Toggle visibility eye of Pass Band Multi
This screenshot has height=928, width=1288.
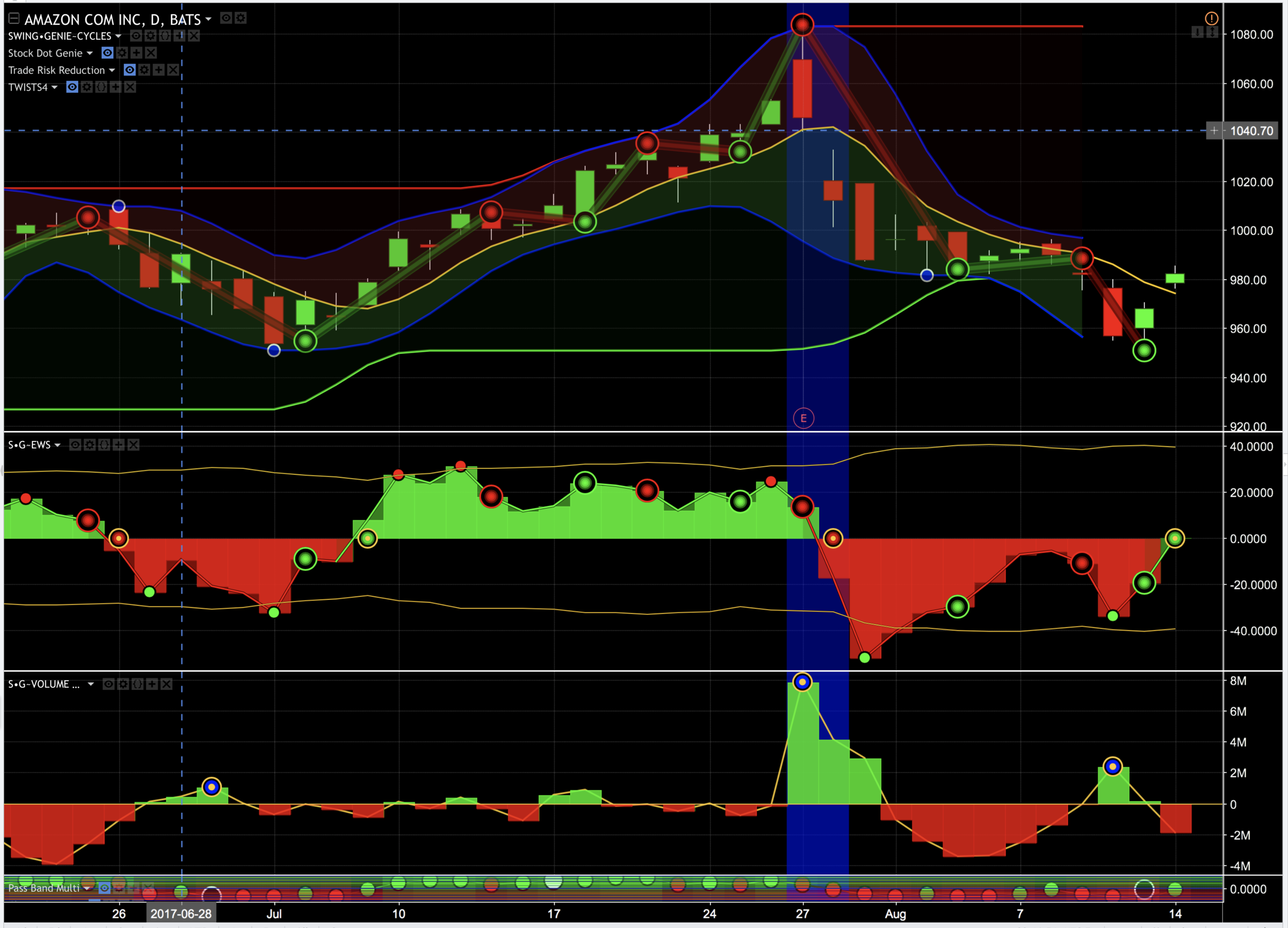pyautogui.click(x=105, y=888)
